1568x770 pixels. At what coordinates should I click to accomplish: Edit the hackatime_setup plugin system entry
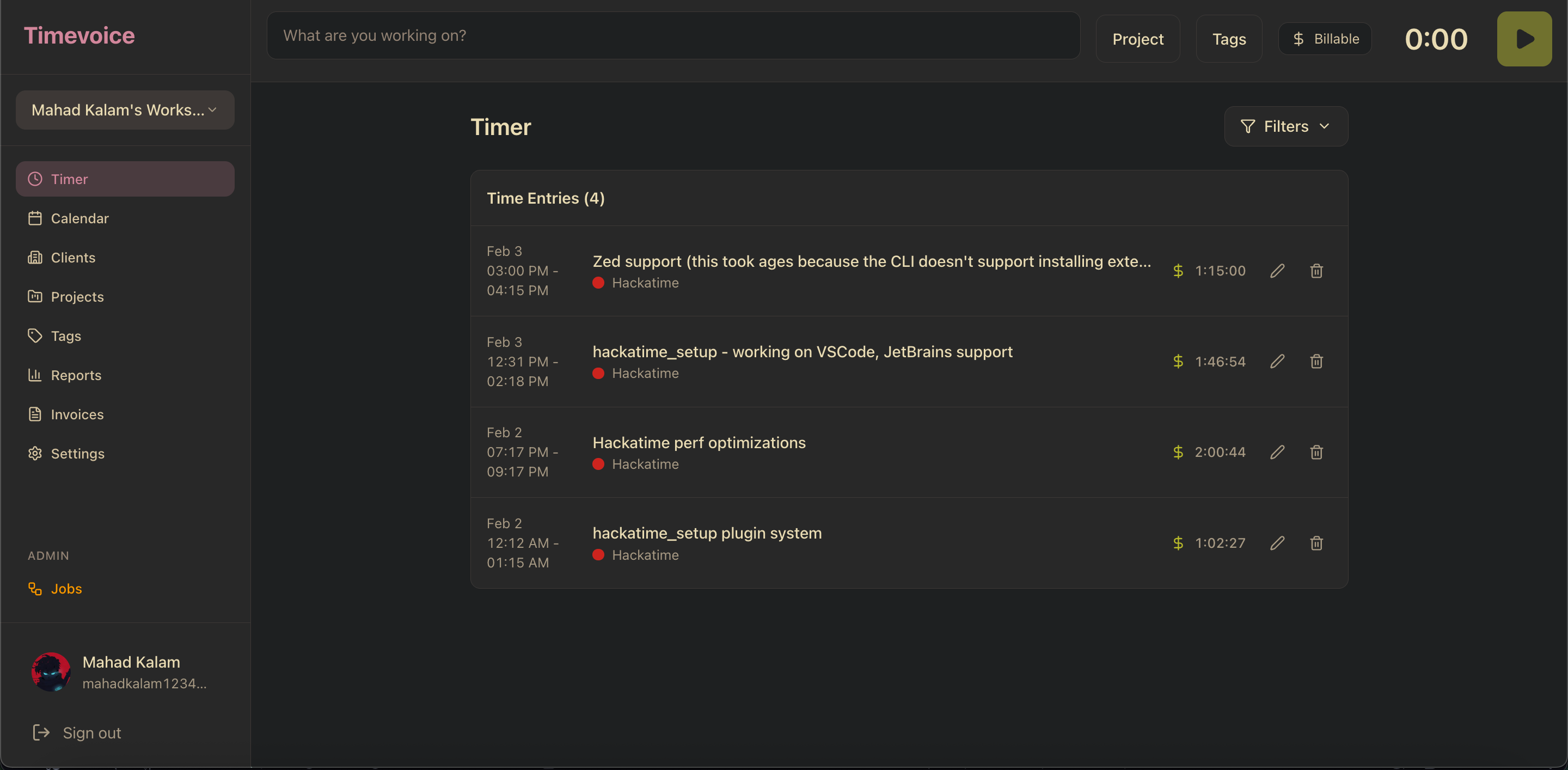pos(1277,543)
